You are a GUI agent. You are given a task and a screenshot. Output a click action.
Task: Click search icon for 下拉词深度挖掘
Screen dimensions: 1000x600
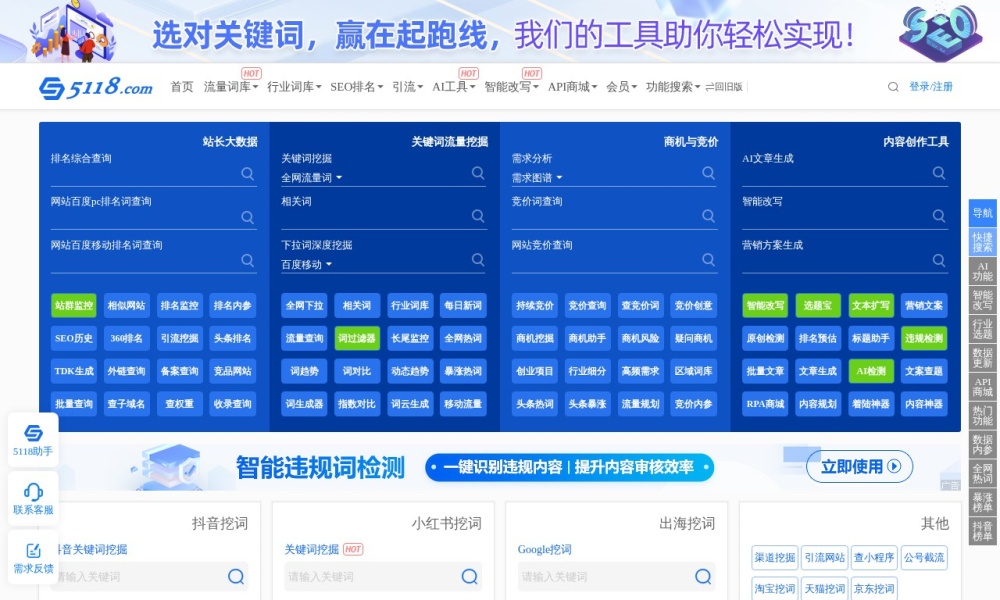click(x=478, y=260)
